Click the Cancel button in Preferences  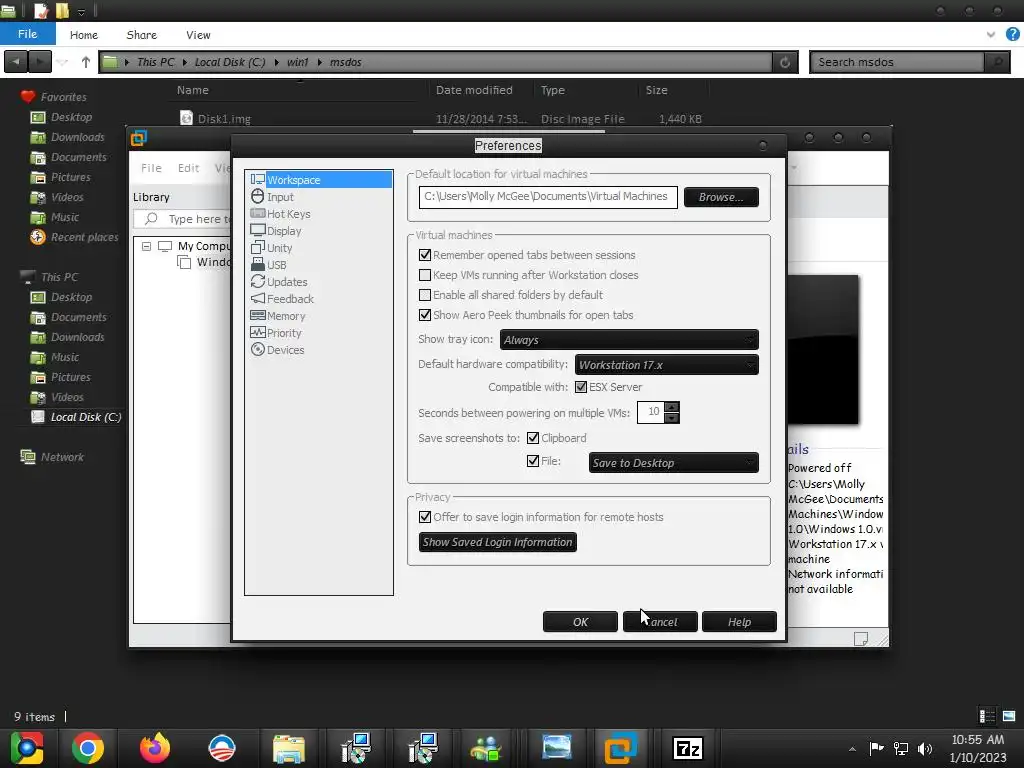click(x=660, y=622)
